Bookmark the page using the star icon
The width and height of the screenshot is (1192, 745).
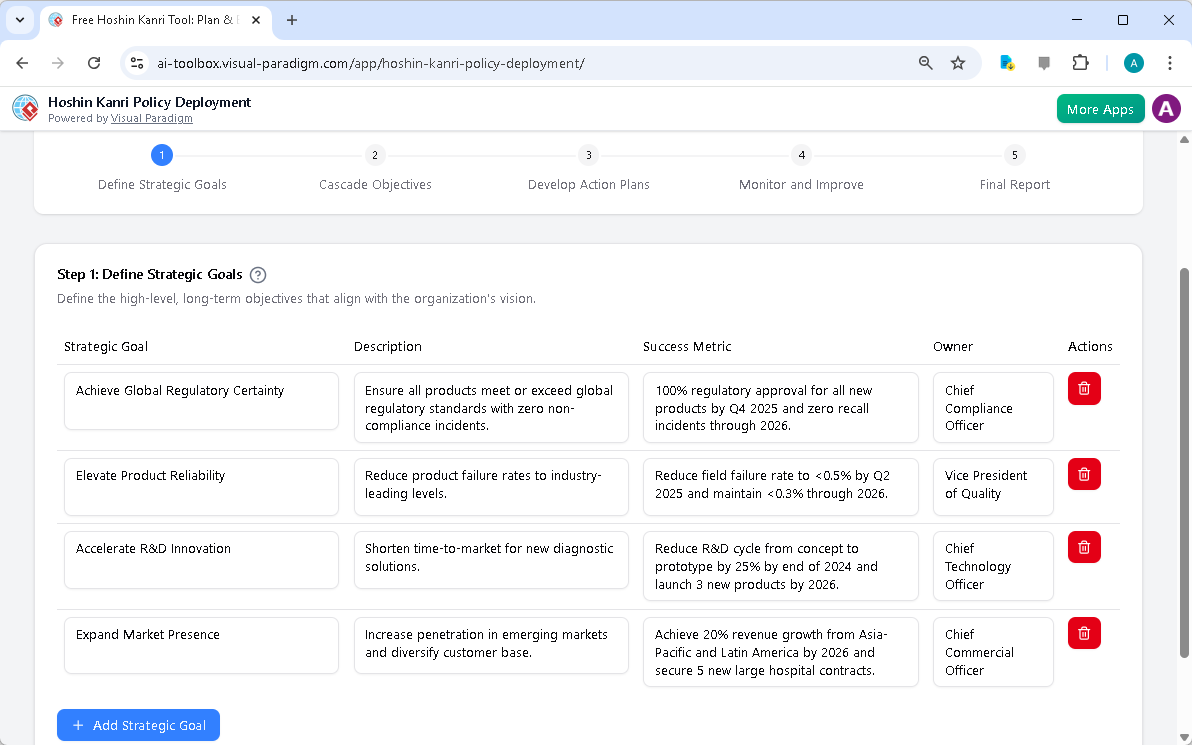point(958,62)
